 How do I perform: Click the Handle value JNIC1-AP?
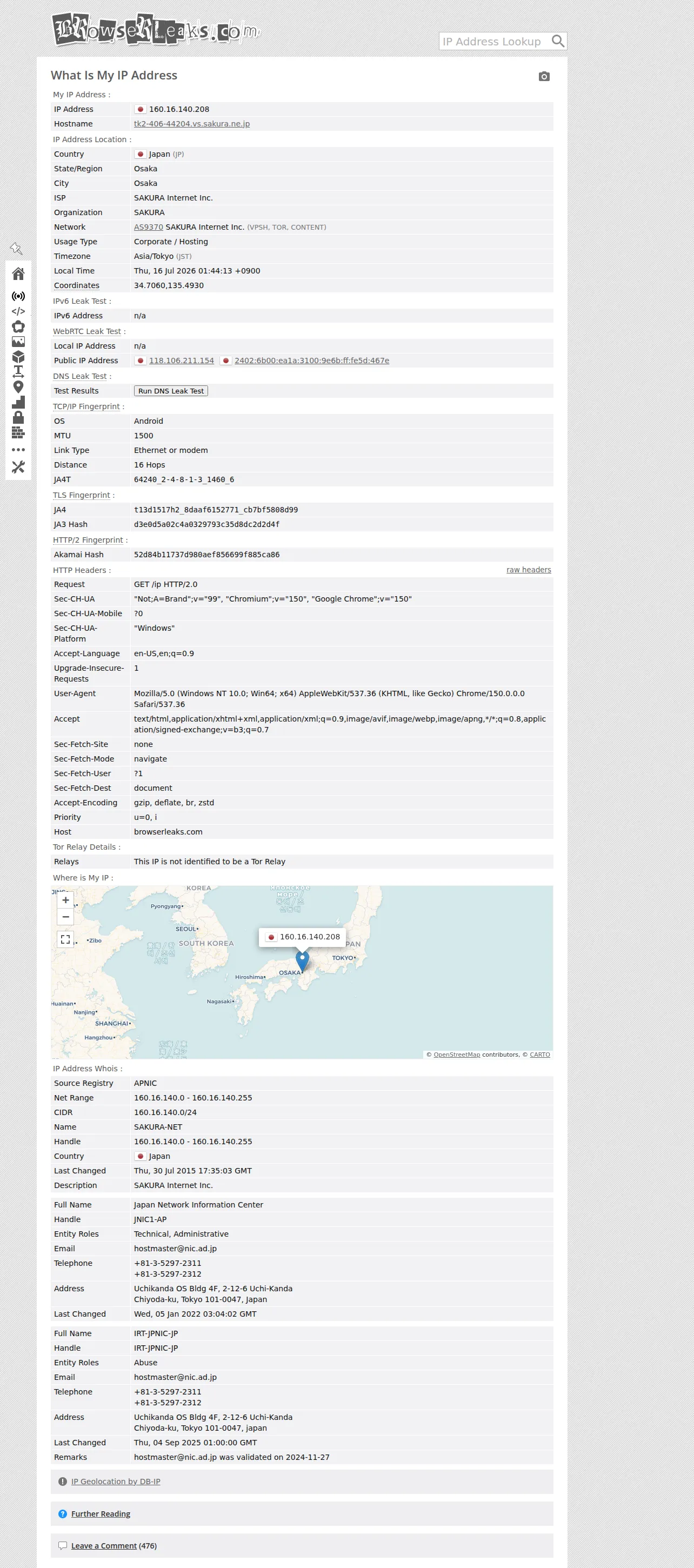tap(150, 1220)
